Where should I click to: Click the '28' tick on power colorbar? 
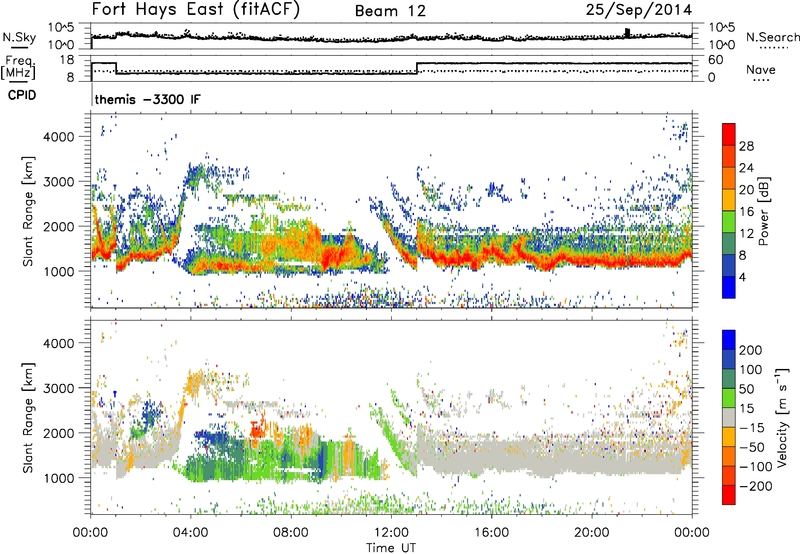coord(746,146)
